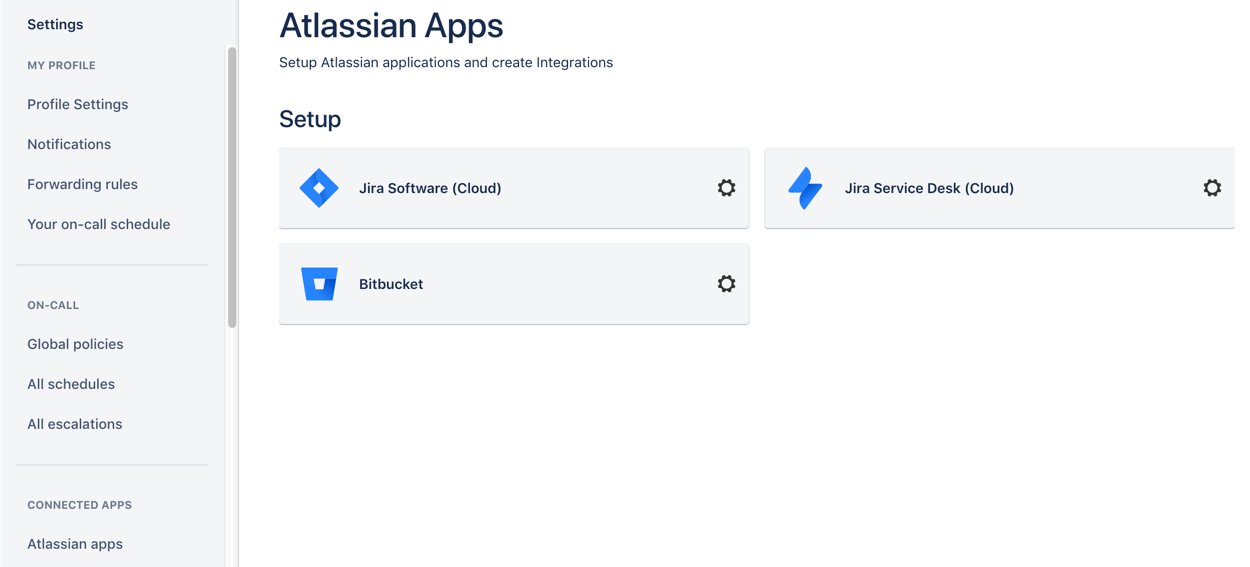Go to Notifications settings
This screenshot has height=567, width=1250.
point(69,144)
